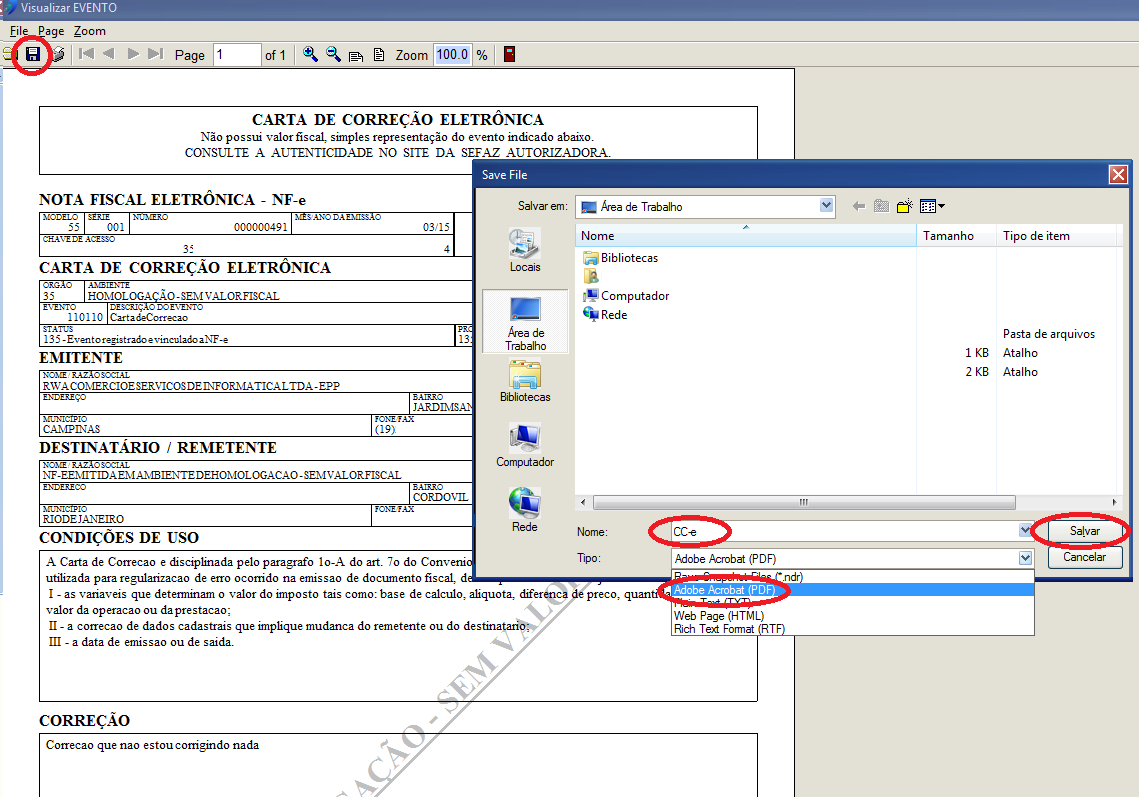Select Locais in the places sidebar
Image resolution: width=1139 pixels, height=797 pixels.
[x=524, y=251]
